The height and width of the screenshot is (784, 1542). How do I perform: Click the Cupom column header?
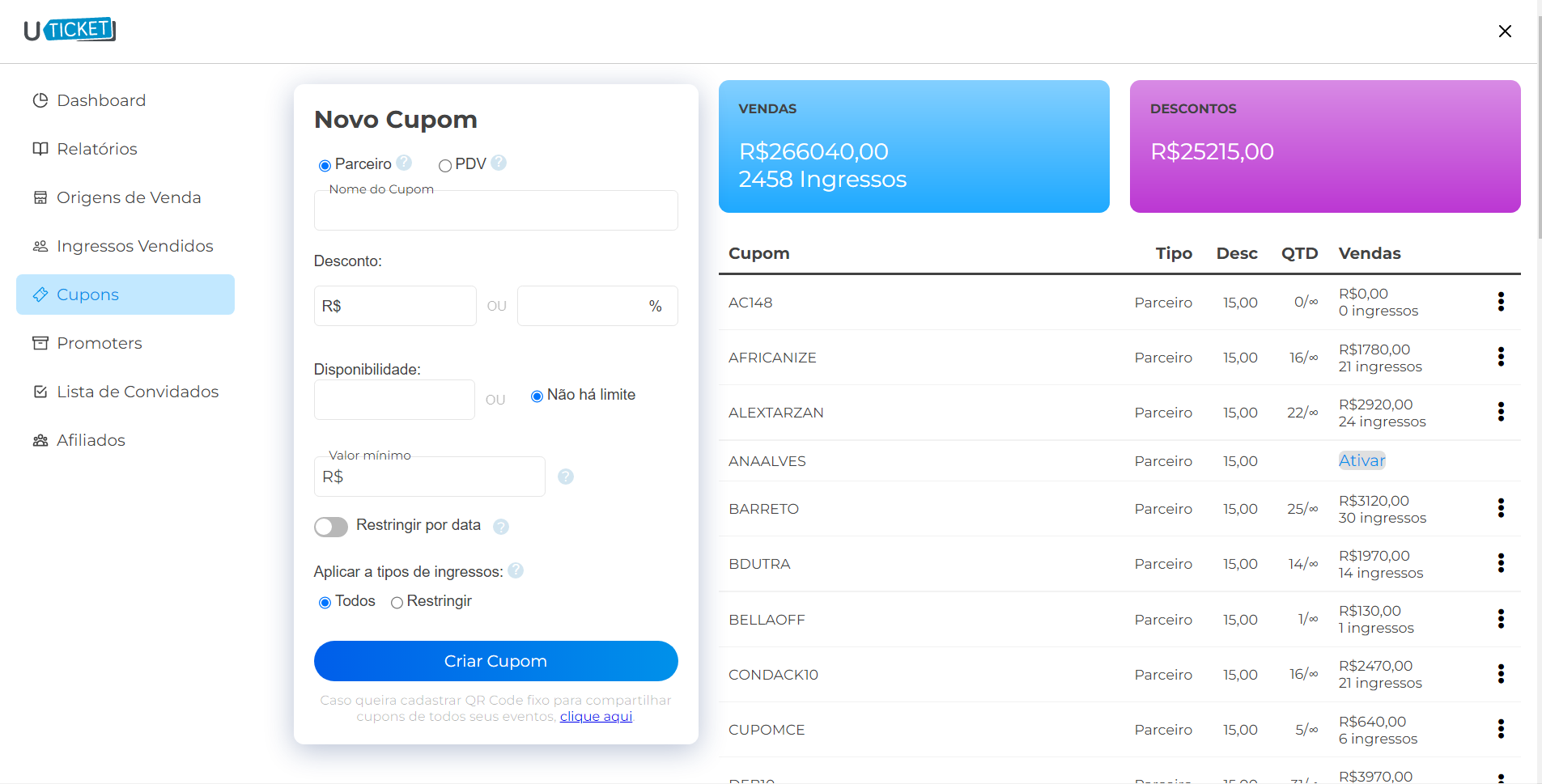coord(758,253)
